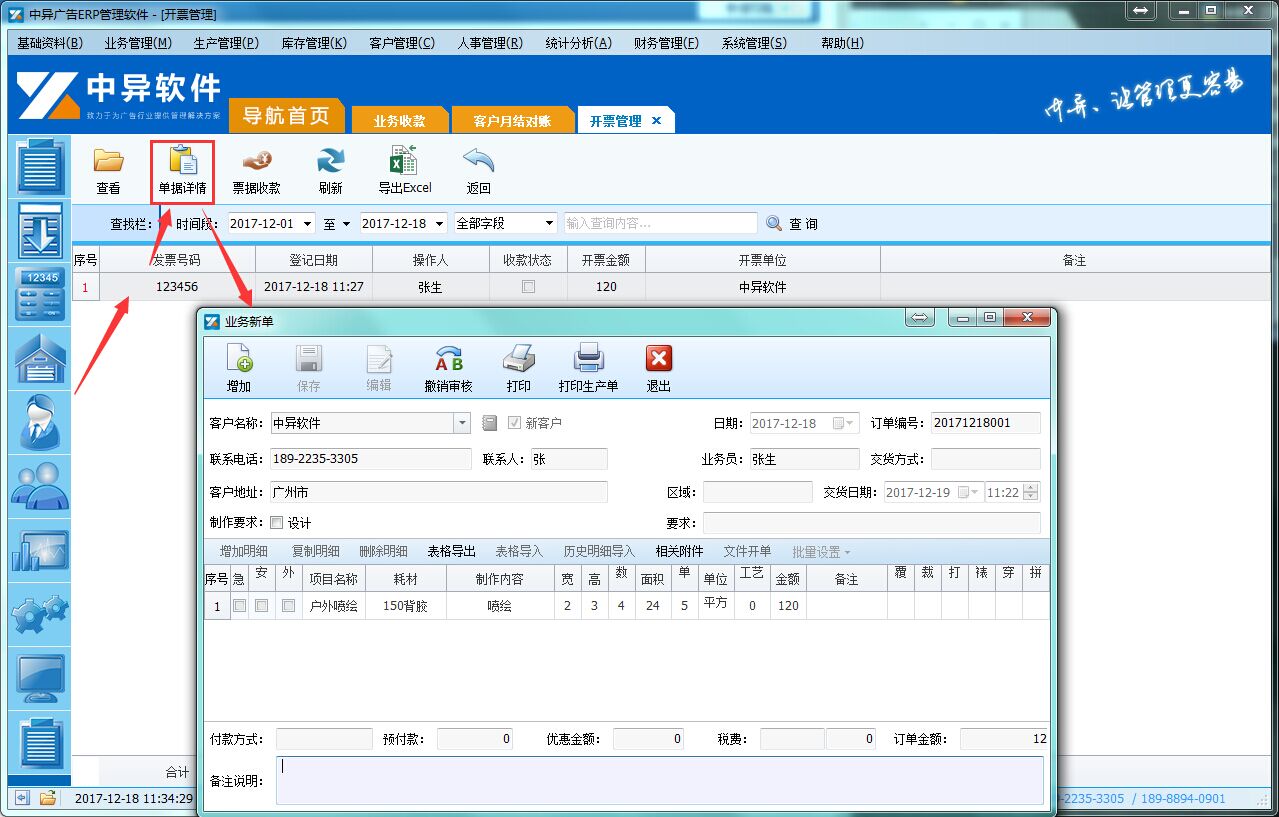Open the sidebar warehouse house icon
1279x817 pixels.
click(x=40, y=358)
